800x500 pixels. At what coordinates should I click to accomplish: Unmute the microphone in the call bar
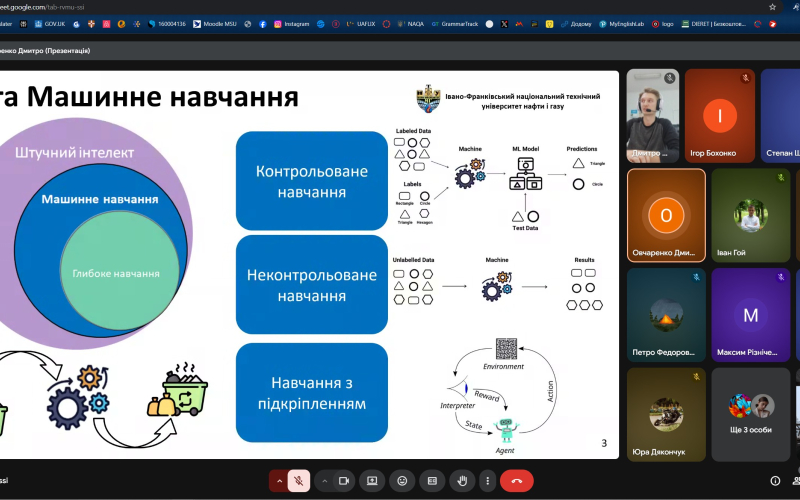[x=299, y=481]
